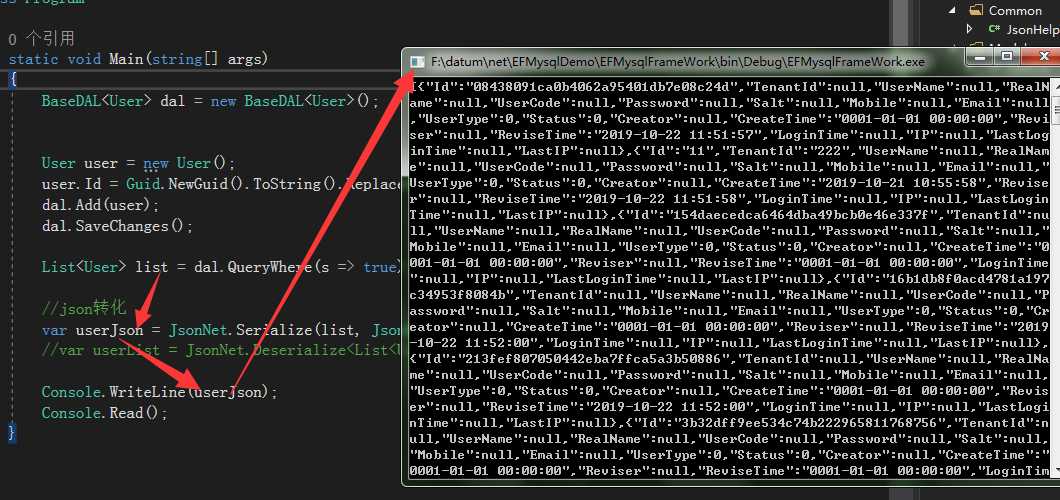
Task: Maximize the EFMysqlFrameWork.exe console window
Action: [1007, 56]
